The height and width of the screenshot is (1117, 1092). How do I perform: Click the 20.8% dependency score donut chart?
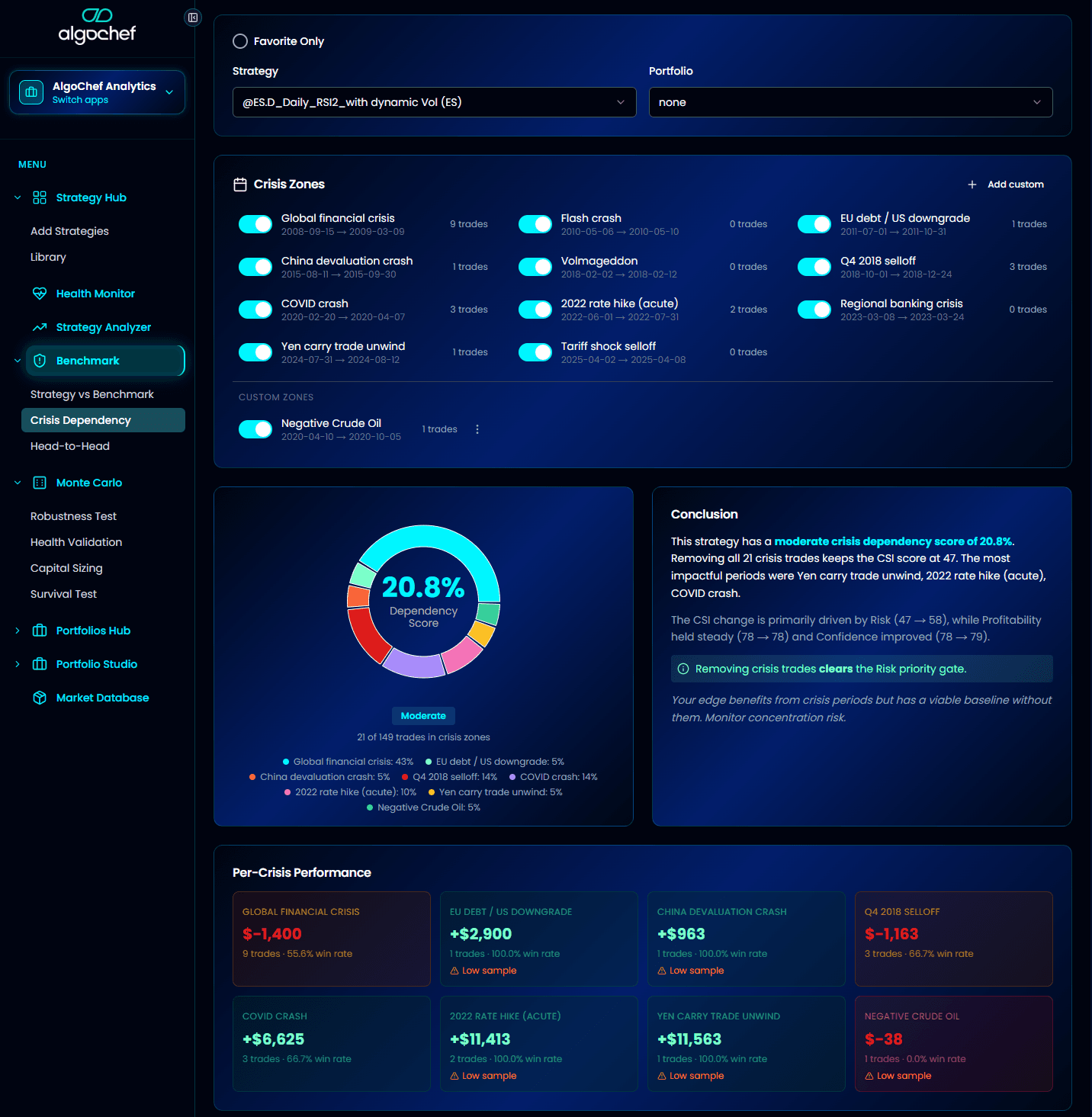pyautogui.click(x=423, y=602)
